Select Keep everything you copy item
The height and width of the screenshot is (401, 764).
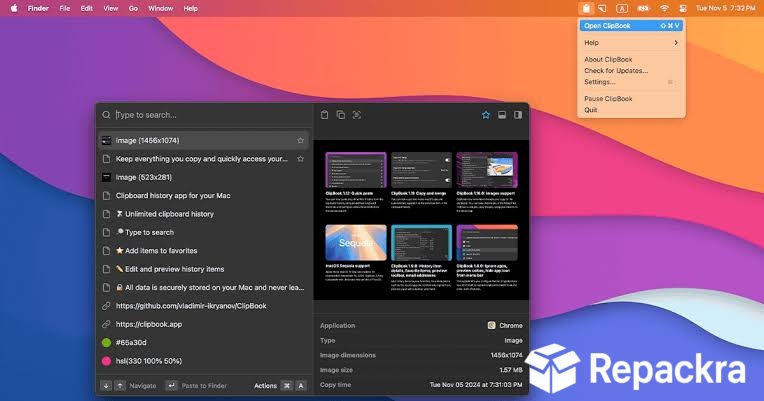pyautogui.click(x=204, y=159)
